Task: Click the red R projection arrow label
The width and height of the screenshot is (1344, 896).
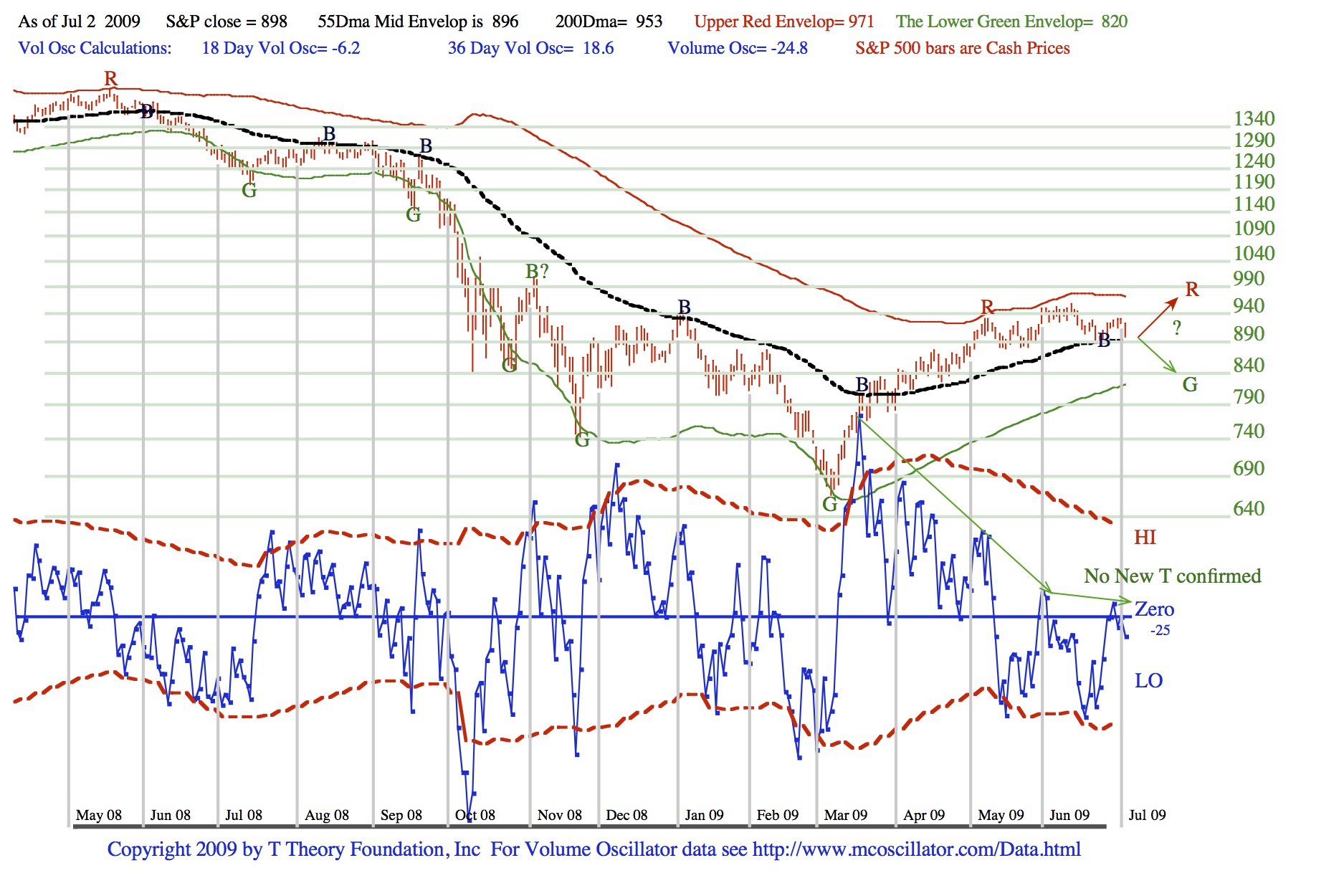Action: (x=1191, y=289)
